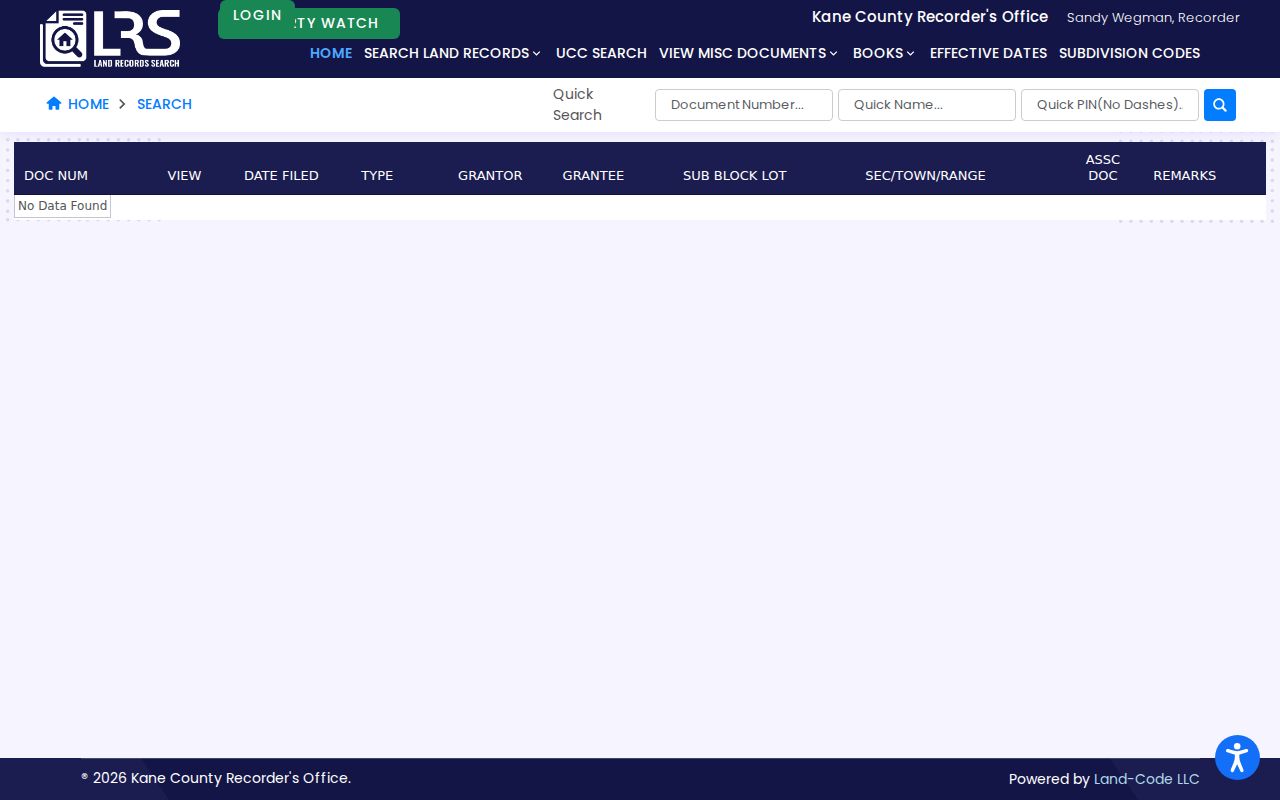This screenshot has width=1280, height=800.
Task: Click the GRANTEE column header
Action: (x=593, y=175)
